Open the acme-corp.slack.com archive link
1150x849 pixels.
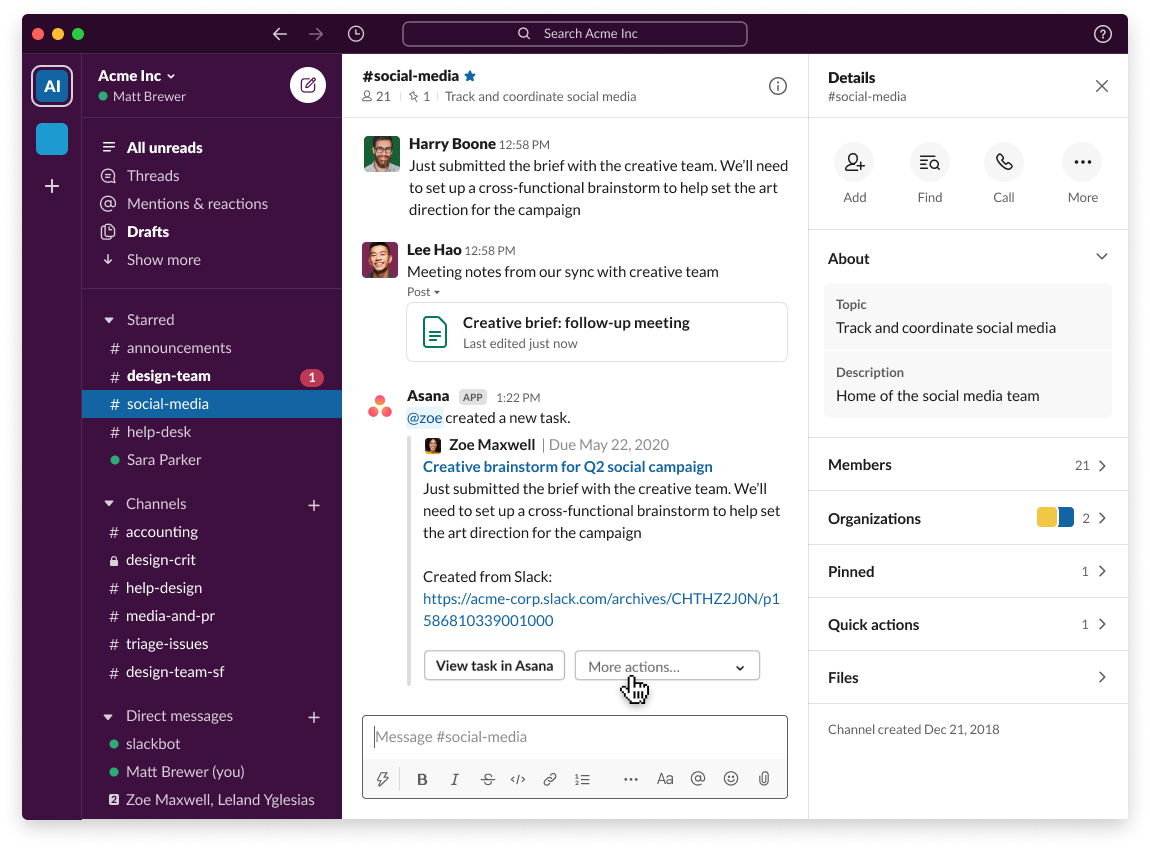coord(601,610)
